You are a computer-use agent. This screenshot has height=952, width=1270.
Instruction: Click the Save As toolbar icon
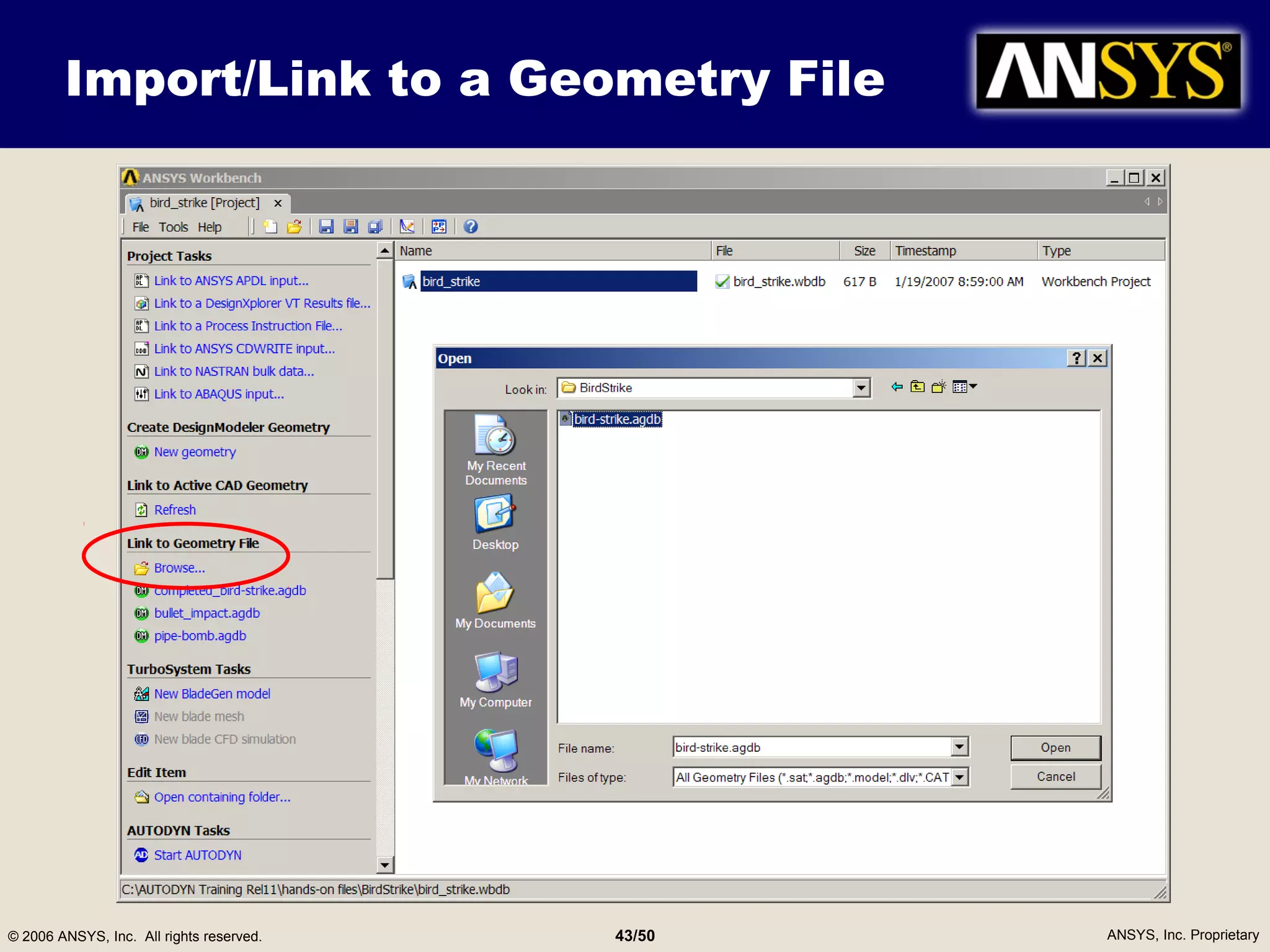click(351, 227)
